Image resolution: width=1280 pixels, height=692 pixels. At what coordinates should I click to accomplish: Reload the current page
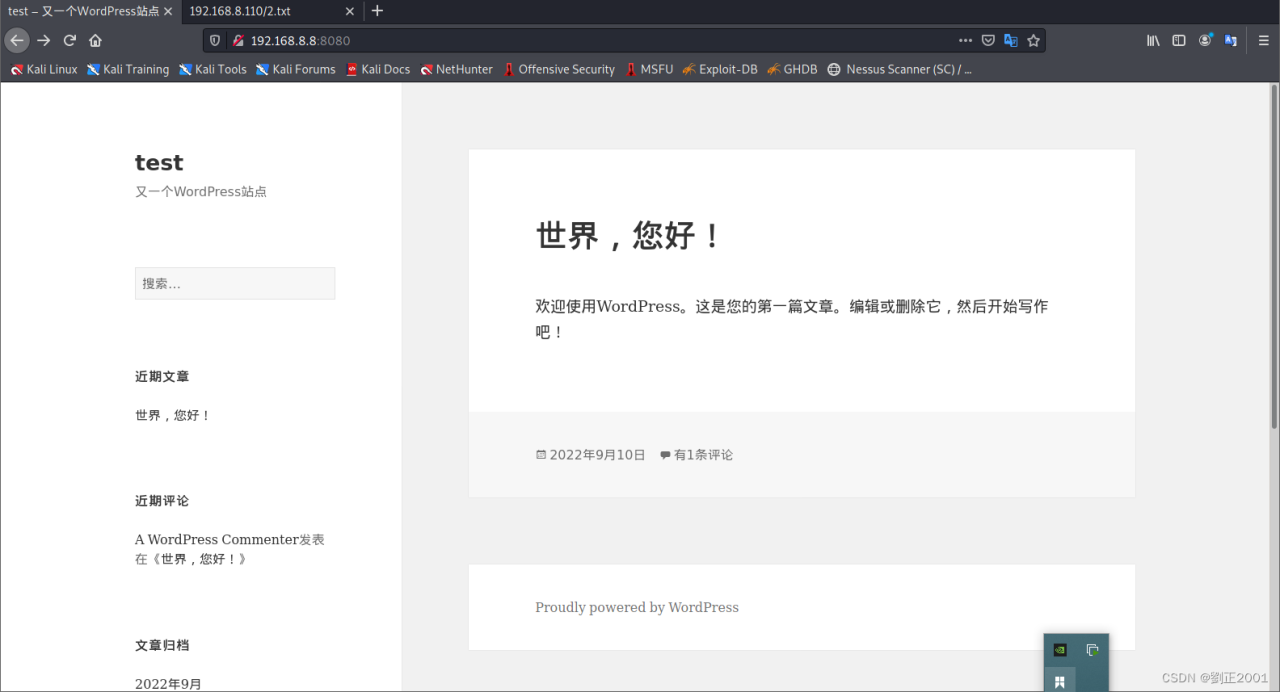point(68,41)
